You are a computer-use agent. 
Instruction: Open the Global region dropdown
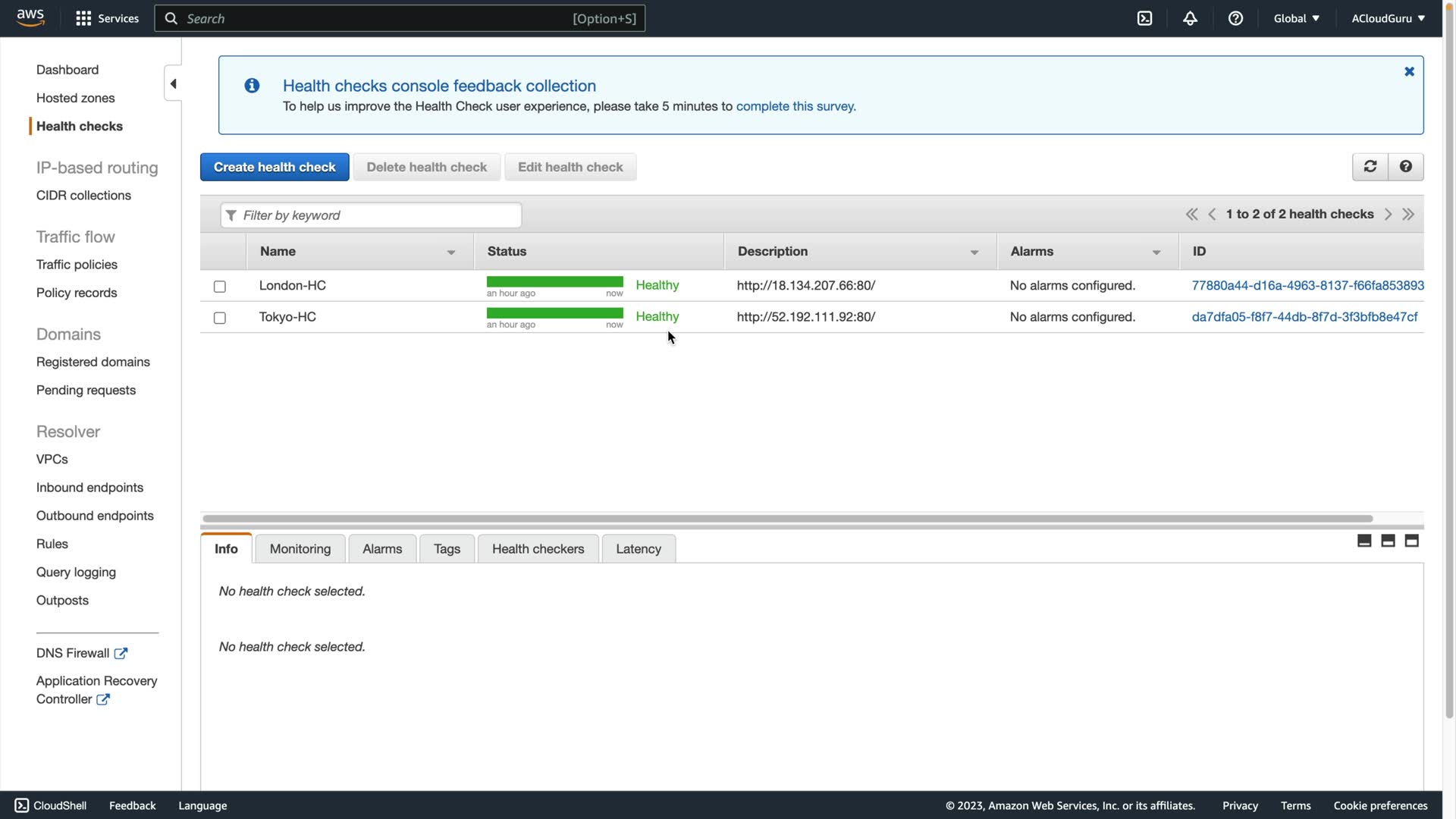[x=1296, y=18]
